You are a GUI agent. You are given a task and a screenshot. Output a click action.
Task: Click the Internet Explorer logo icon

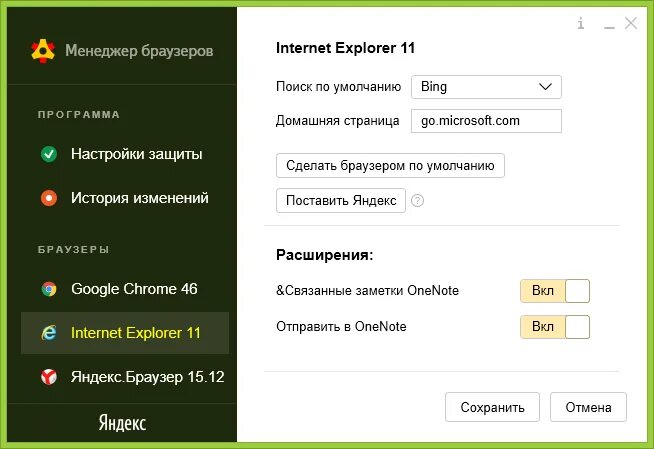click(x=49, y=333)
